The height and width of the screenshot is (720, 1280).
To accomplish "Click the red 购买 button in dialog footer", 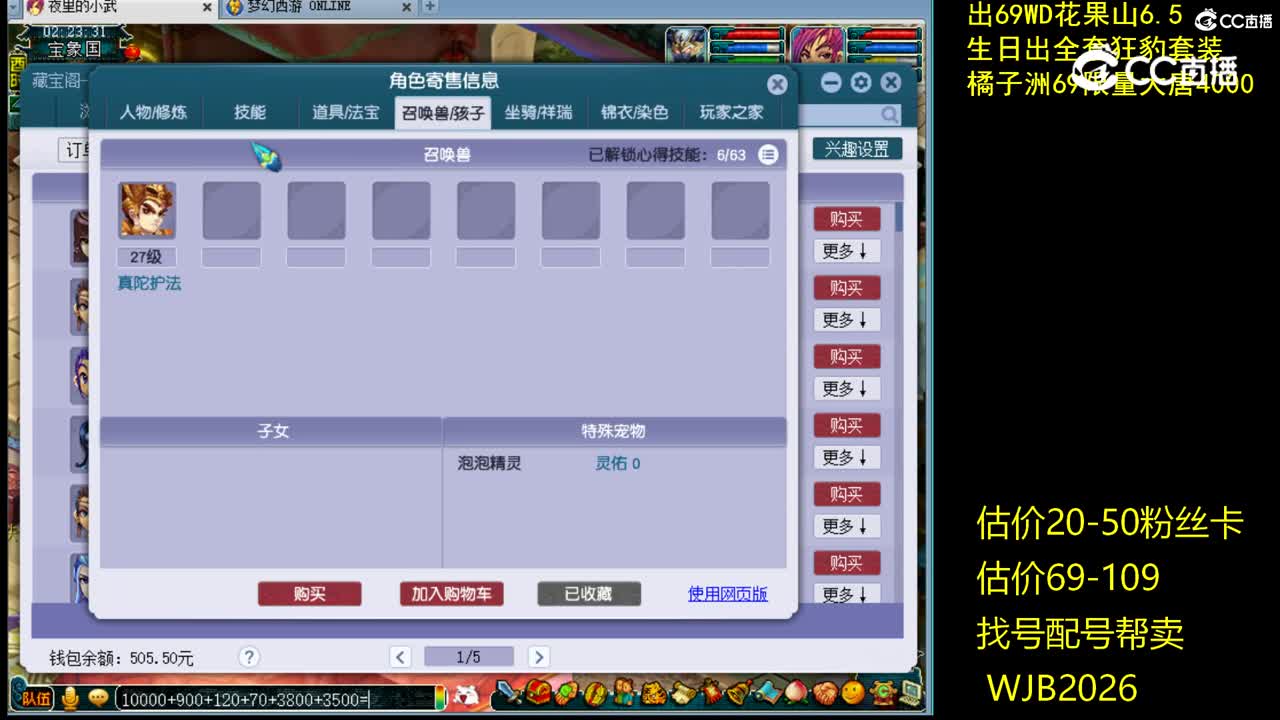I will [x=310, y=594].
